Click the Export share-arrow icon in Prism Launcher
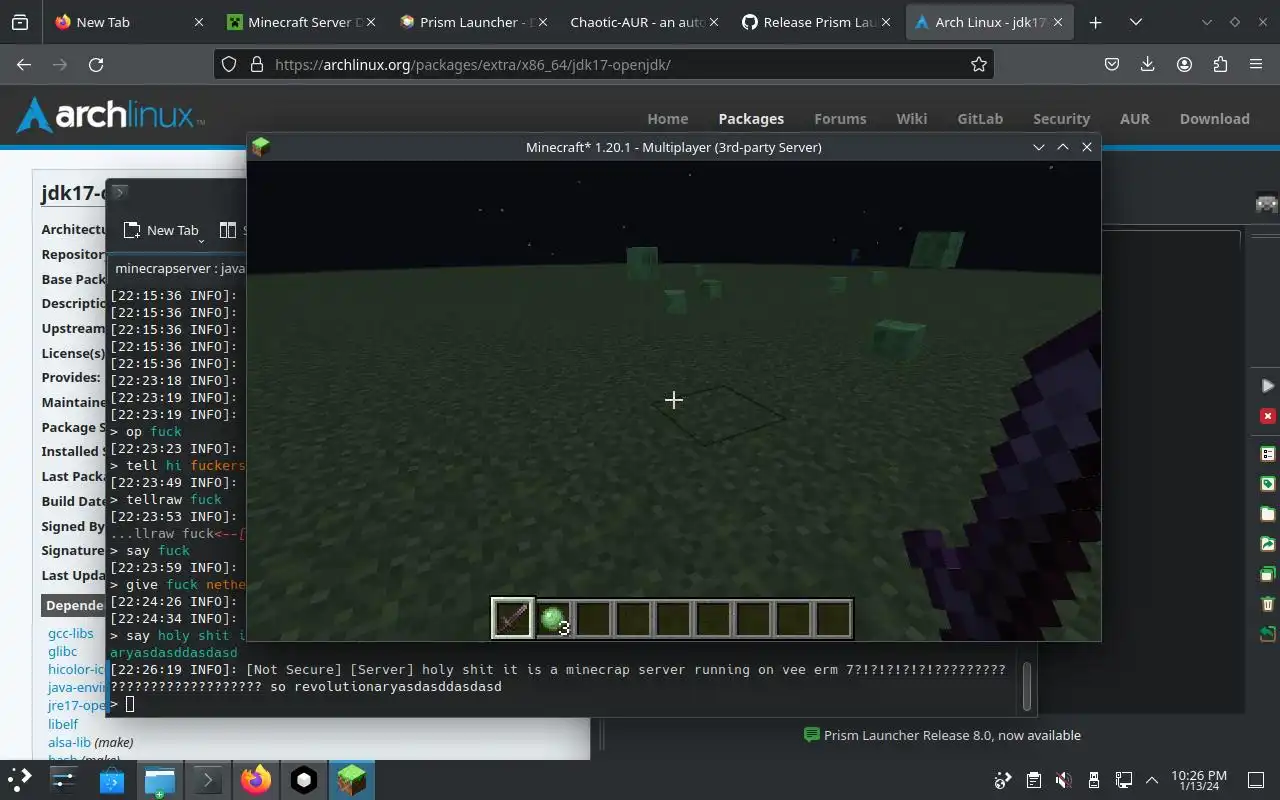Viewport: 1280px width, 800px height. tap(1268, 544)
